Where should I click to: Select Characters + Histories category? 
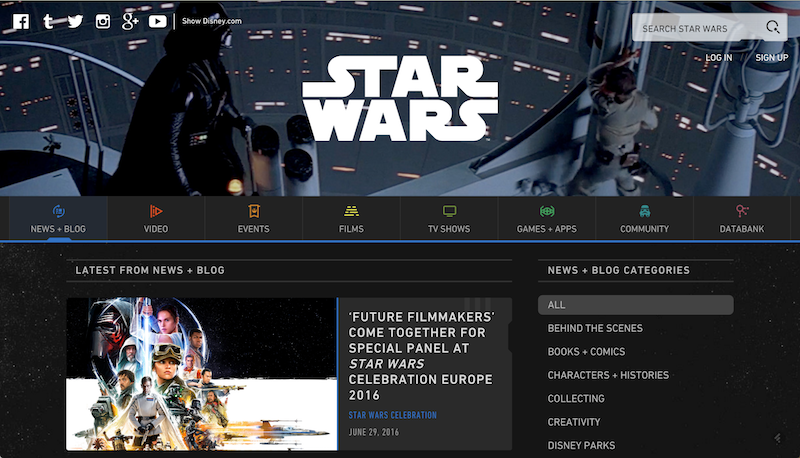608,375
